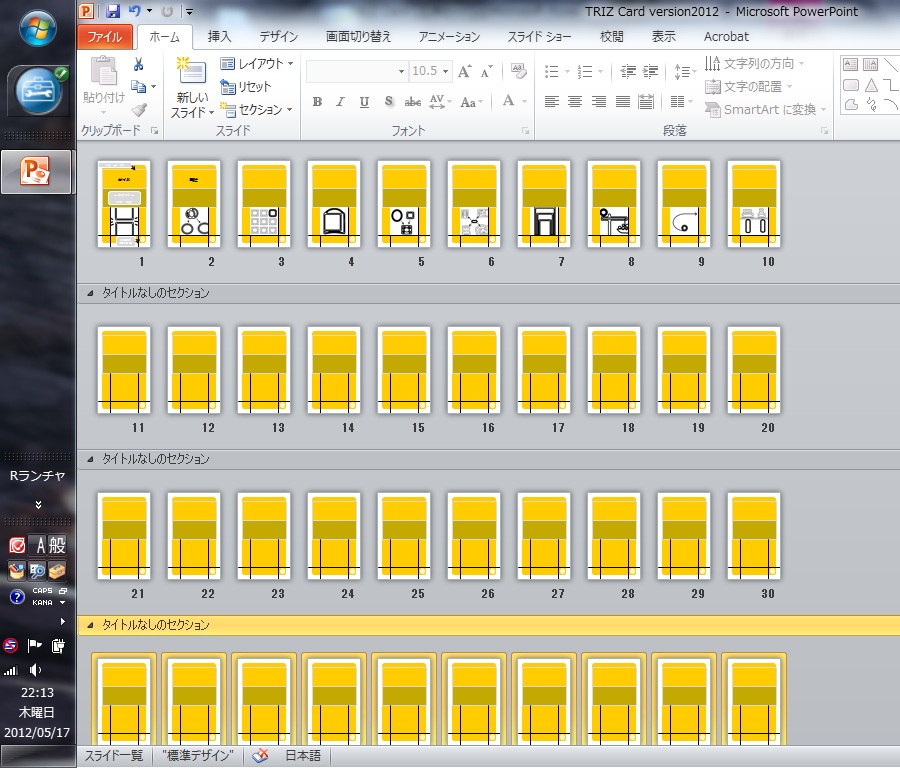Click the Cut scissors icon
Screen dimensions: 900x768
(138, 65)
